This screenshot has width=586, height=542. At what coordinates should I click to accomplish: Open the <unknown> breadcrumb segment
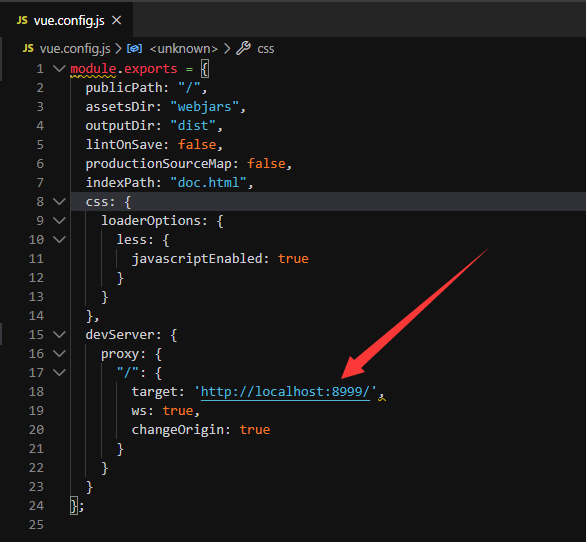(183, 49)
